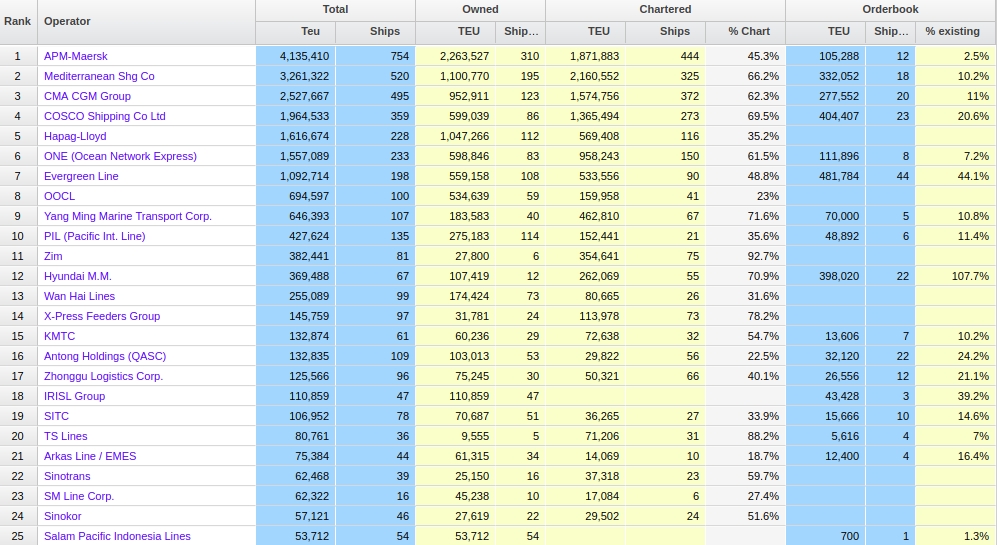Open Yang Ming Marine Transport Corp. link
Viewport: 997px width, 545px height.
click(x=128, y=216)
